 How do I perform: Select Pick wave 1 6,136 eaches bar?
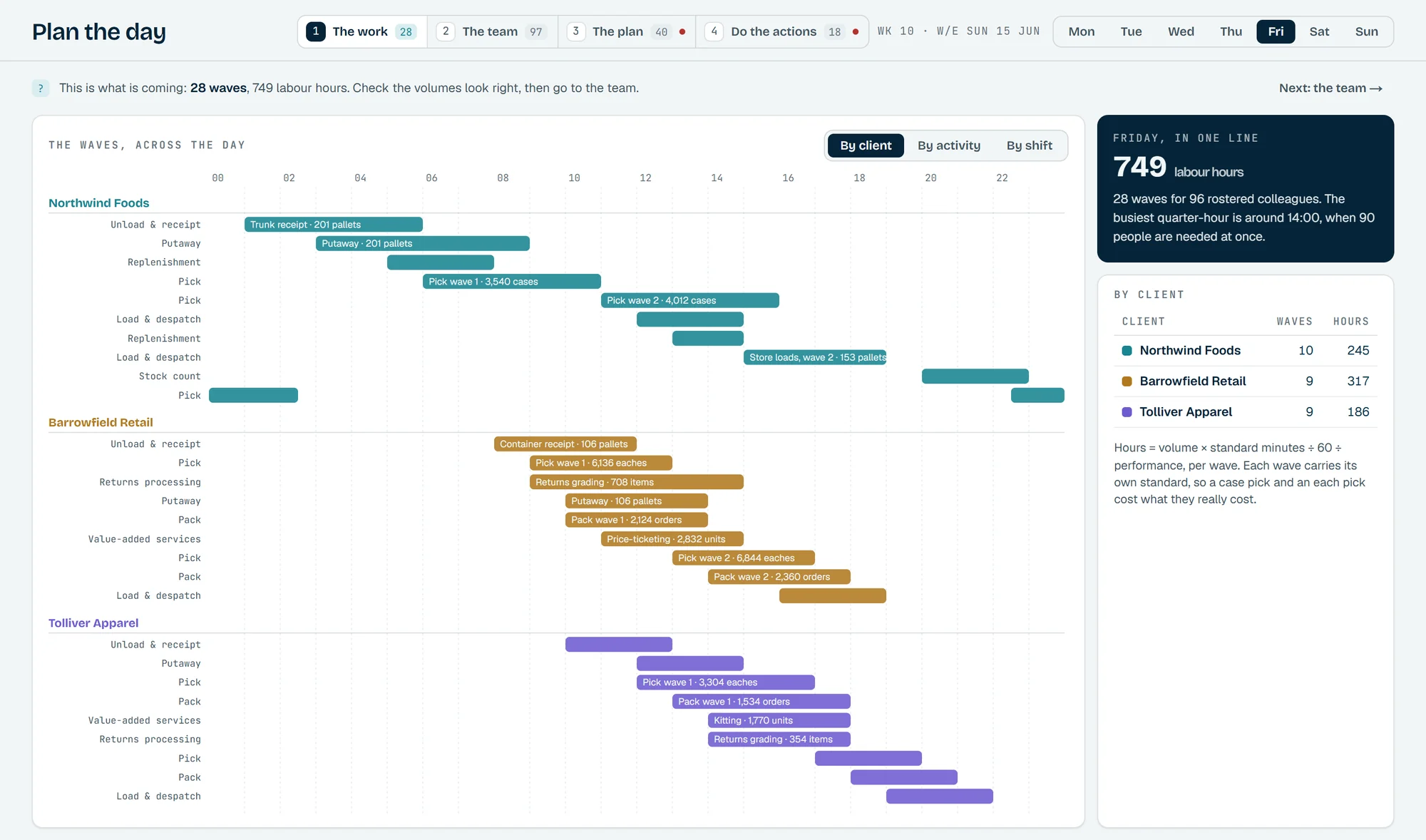pos(601,463)
